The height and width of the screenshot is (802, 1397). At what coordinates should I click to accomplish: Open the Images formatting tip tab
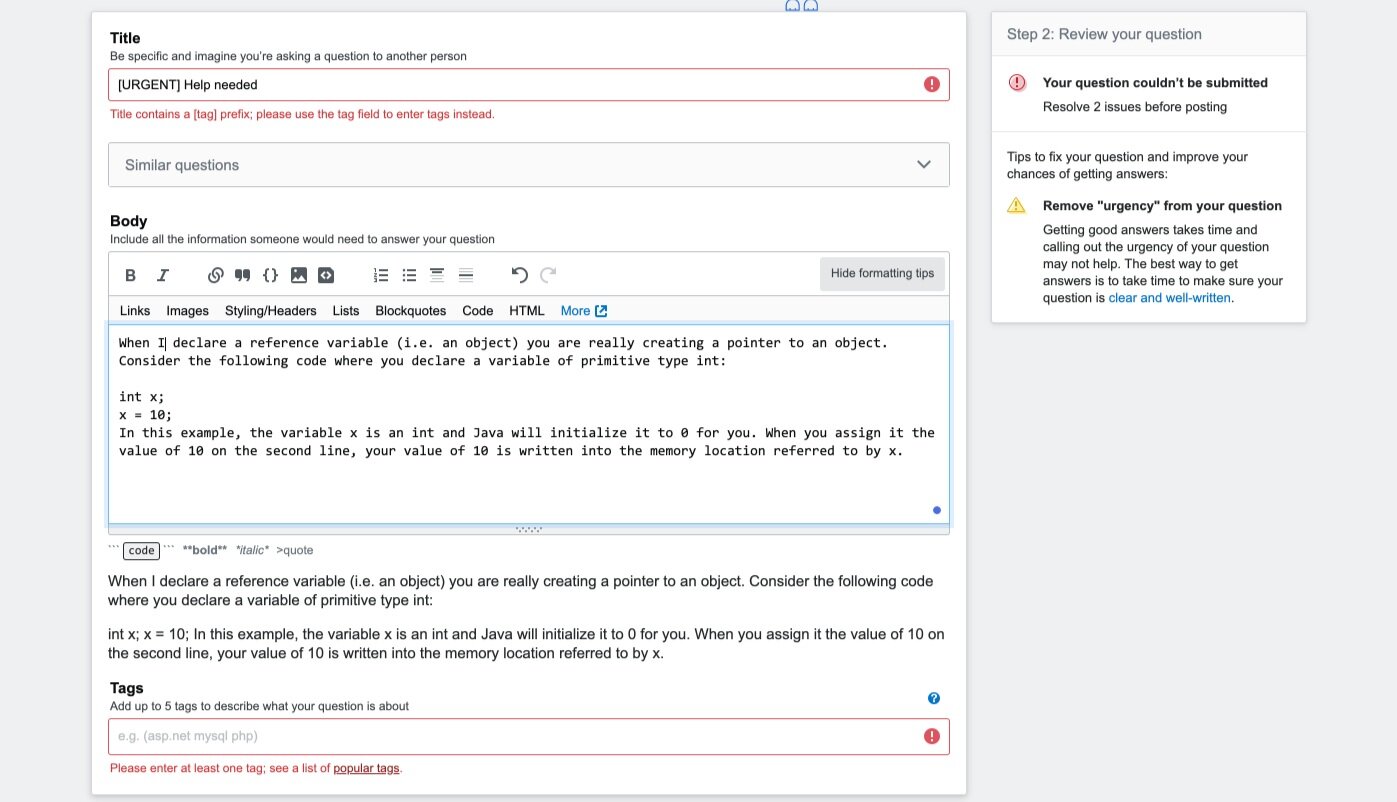(188, 311)
